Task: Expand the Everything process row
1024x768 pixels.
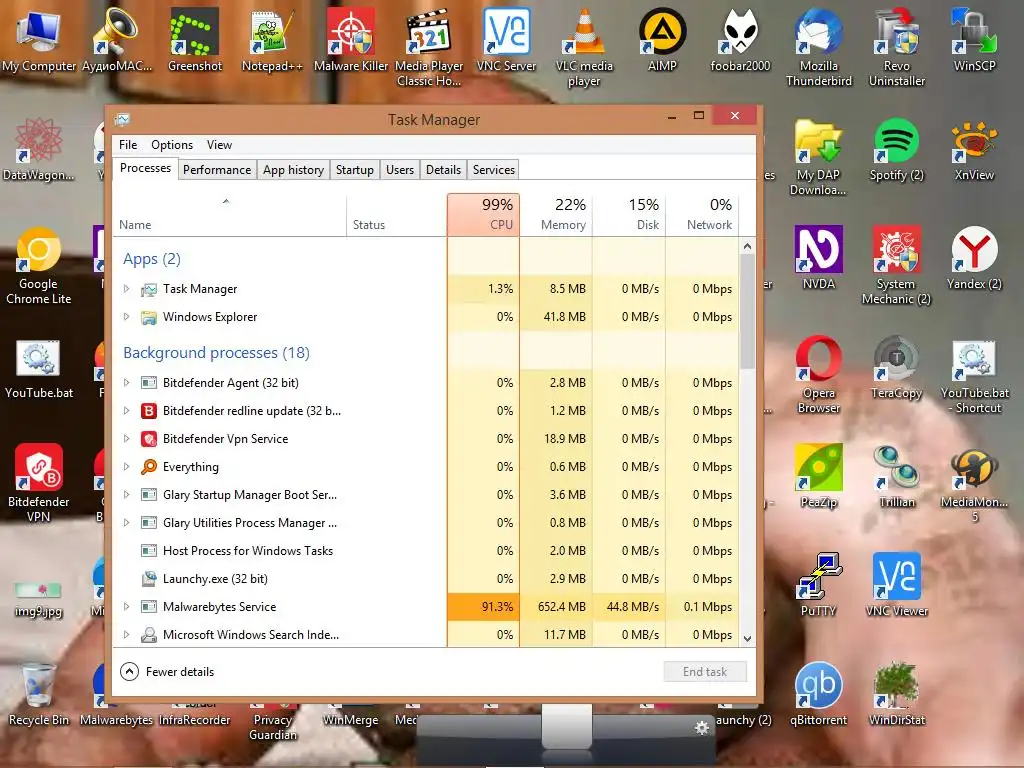Action: pyautogui.click(x=127, y=467)
